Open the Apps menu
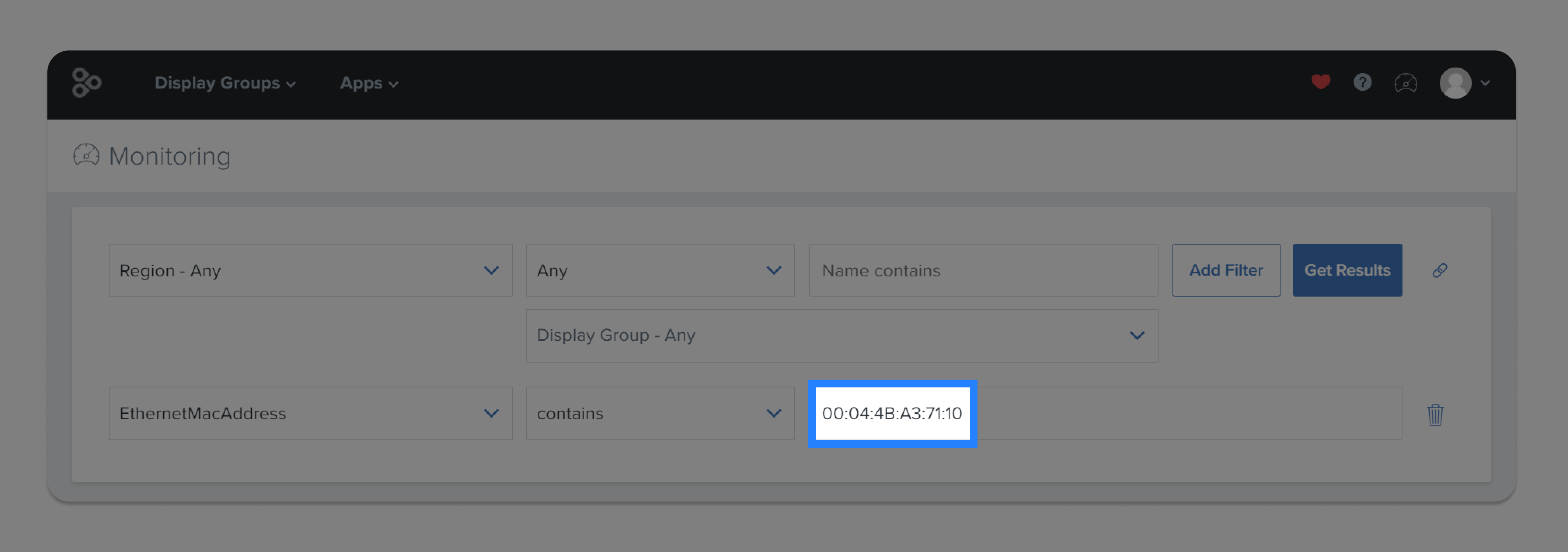Screen dimensions: 1568x552 pos(369,83)
